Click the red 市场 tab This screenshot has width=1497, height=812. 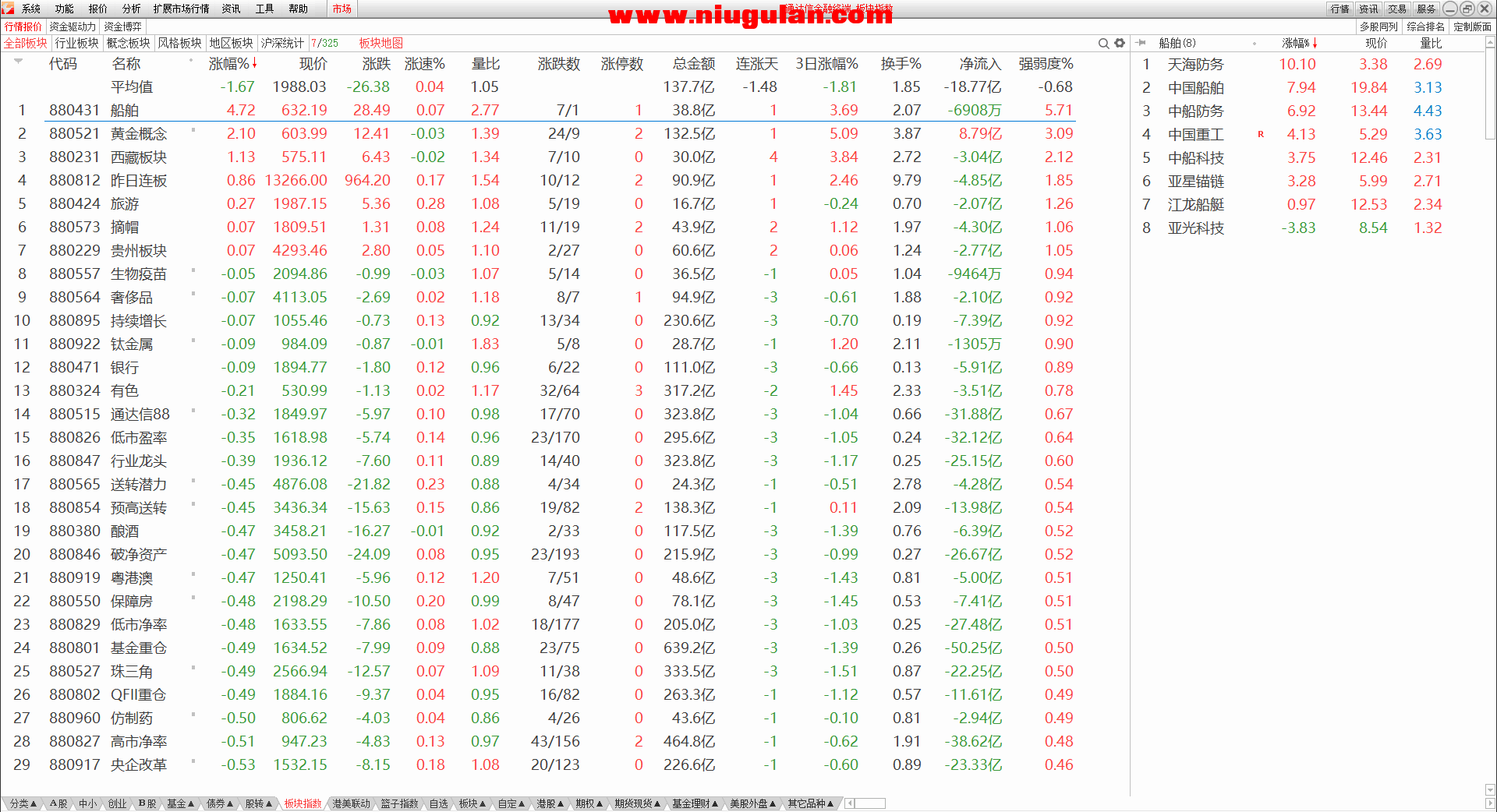(342, 9)
